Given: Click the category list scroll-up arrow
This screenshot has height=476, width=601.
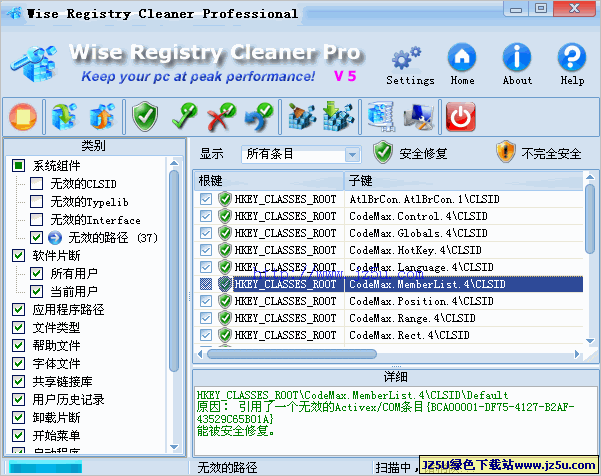Looking at the screenshot, I should [x=174, y=163].
